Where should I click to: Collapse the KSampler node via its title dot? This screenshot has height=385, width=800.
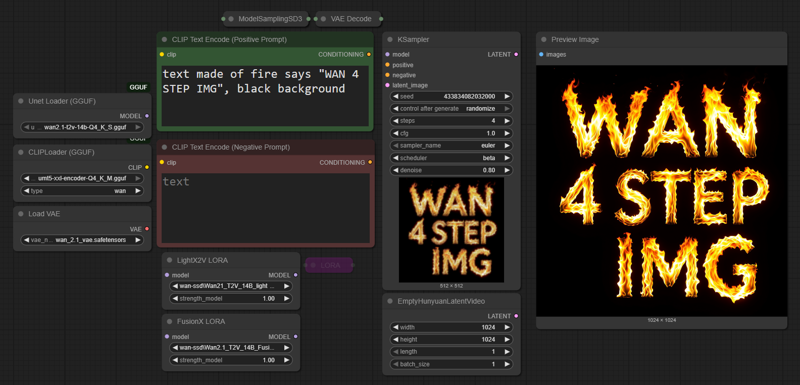390,39
